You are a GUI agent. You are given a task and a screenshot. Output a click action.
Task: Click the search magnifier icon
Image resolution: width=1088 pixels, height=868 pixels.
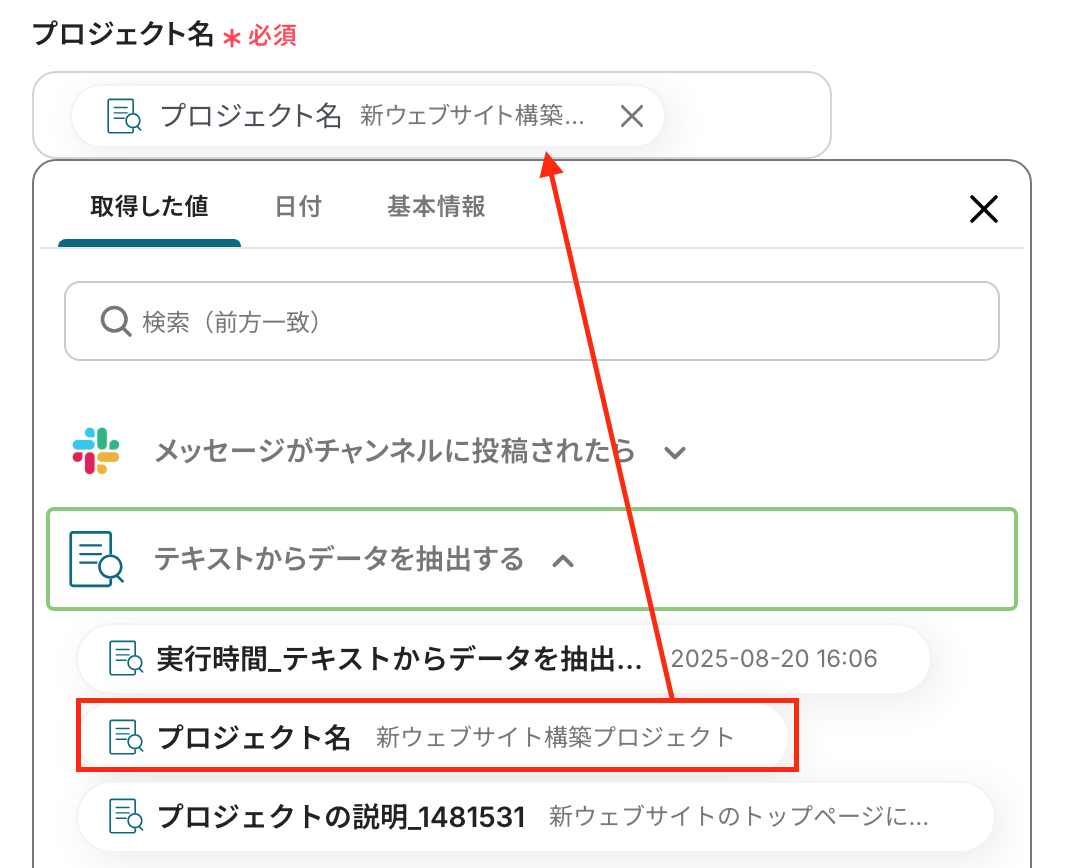pos(116,322)
